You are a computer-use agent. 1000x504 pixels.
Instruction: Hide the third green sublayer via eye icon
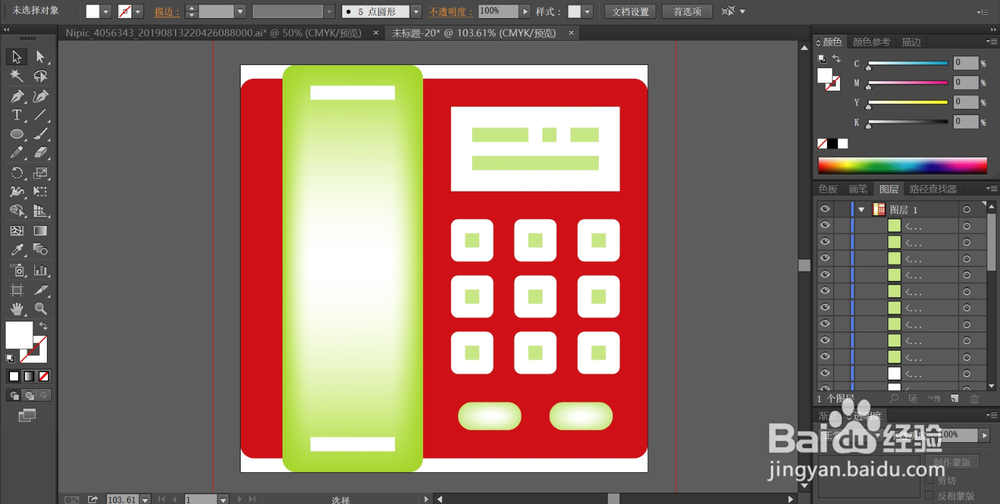825,258
